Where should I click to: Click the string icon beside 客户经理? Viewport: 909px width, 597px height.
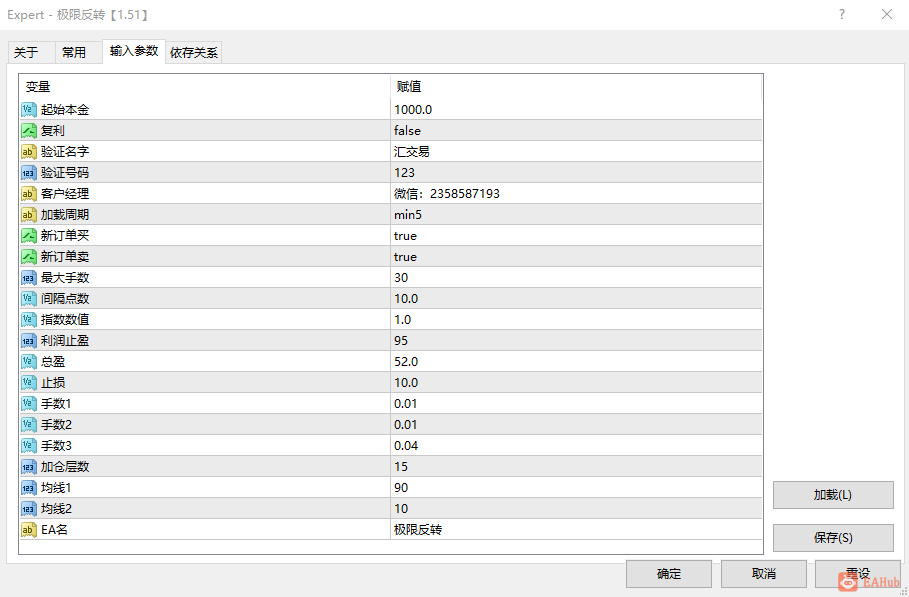[x=29, y=194]
